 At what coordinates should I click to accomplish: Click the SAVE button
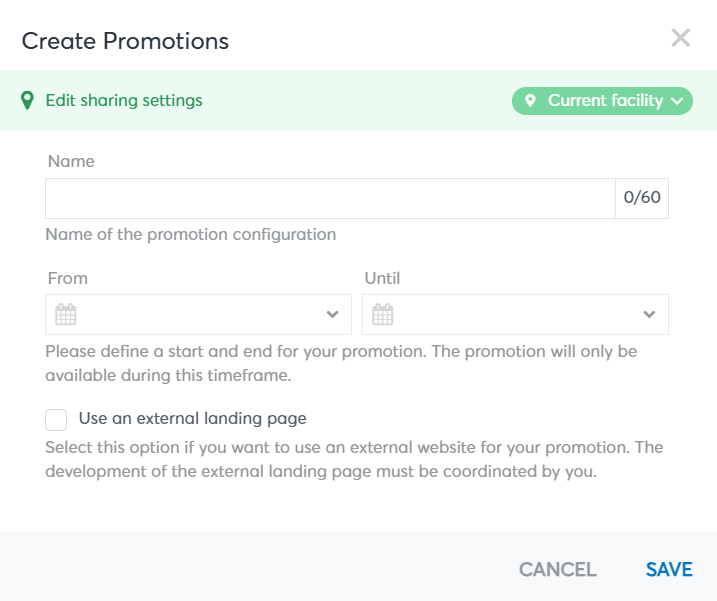tap(669, 569)
